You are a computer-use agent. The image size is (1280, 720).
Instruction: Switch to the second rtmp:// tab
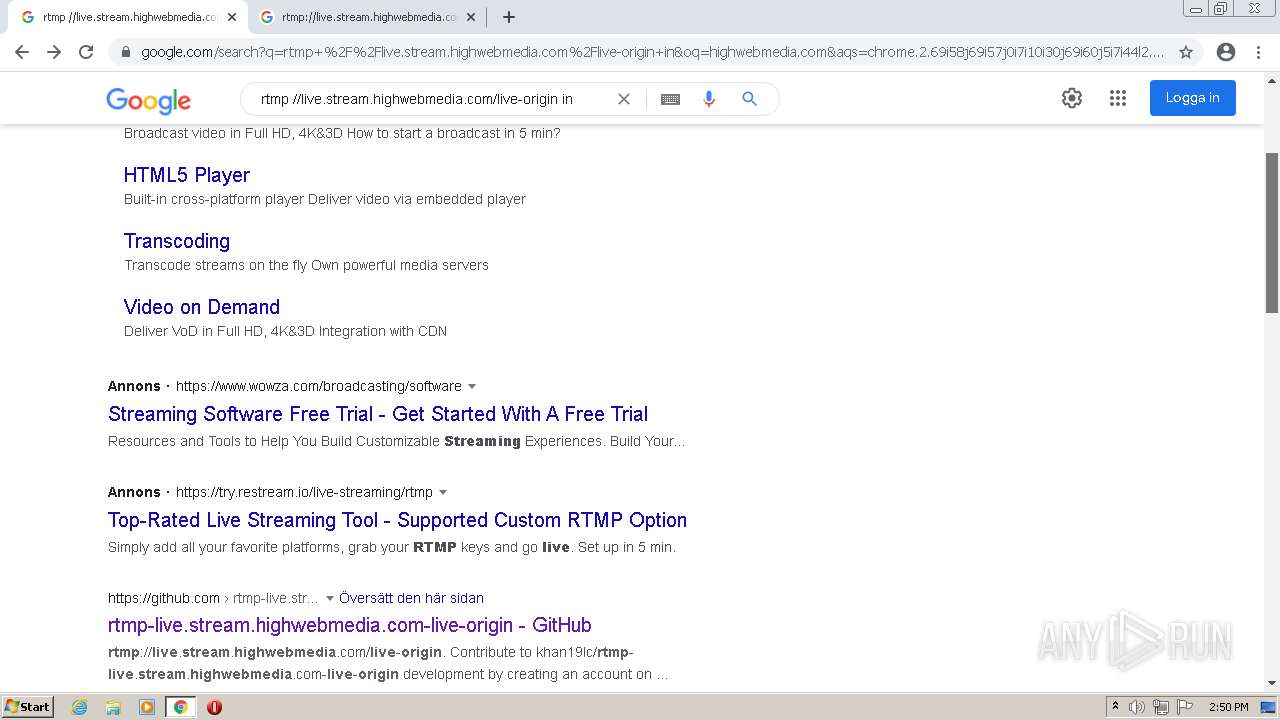click(x=368, y=17)
